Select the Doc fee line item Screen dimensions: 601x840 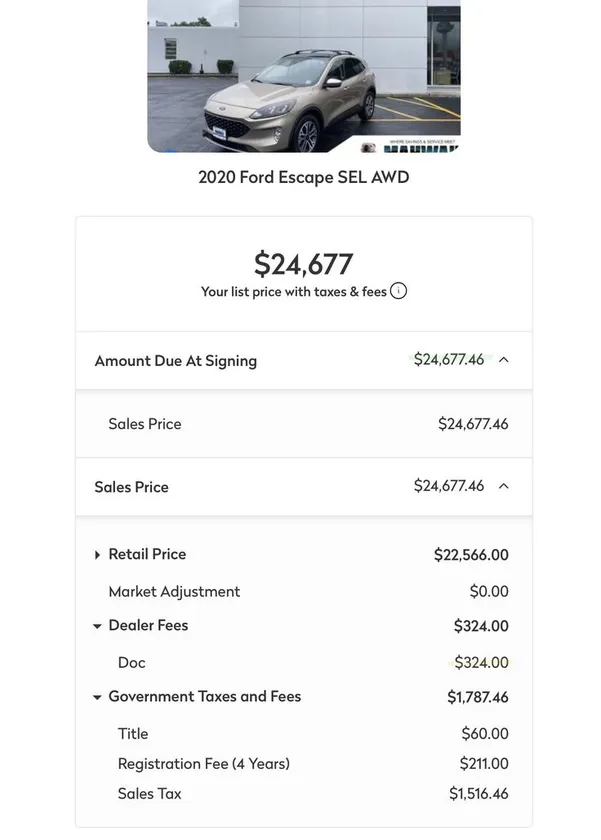point(131,662)
